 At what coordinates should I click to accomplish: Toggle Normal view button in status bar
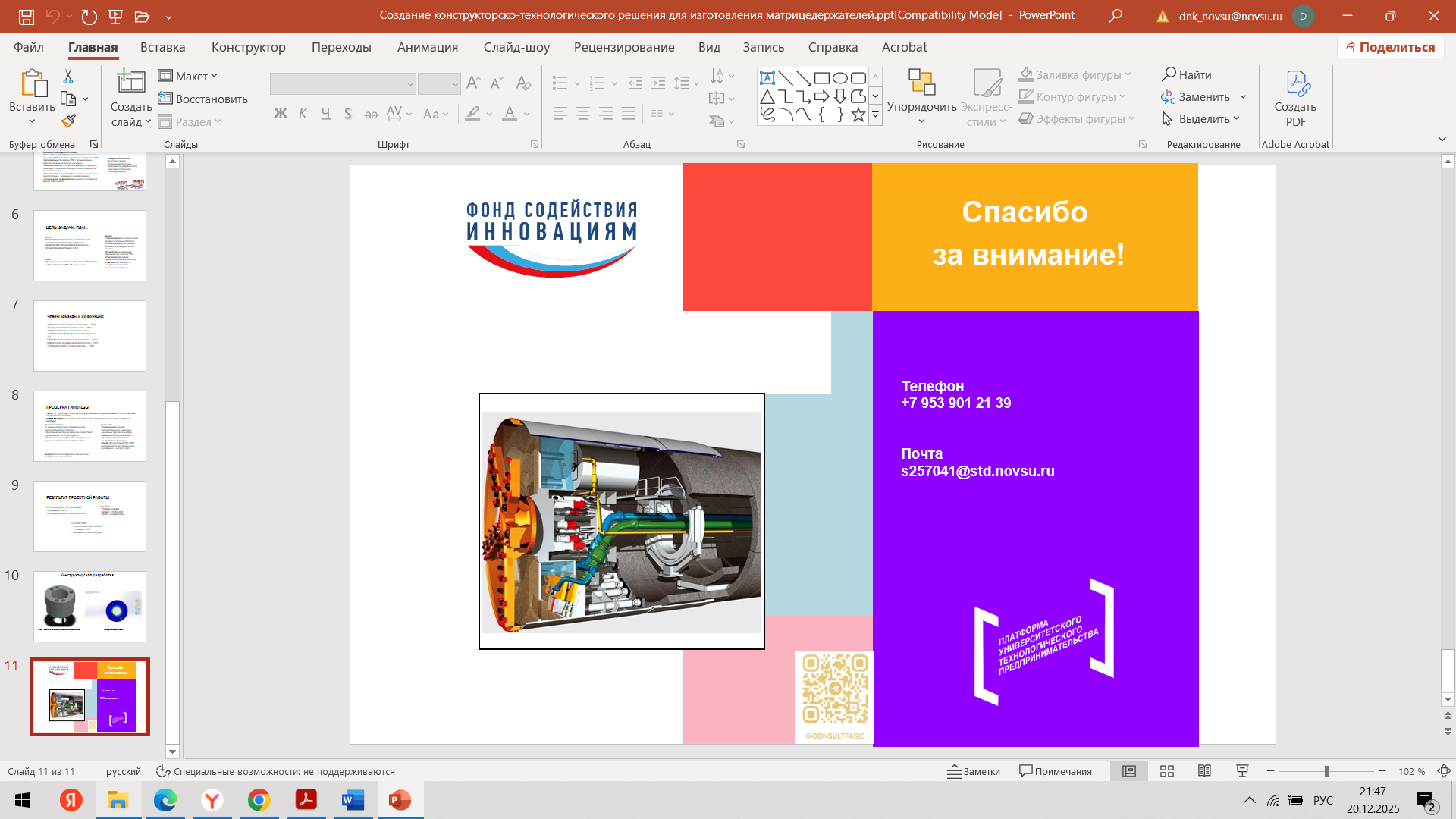tap(1129, 771)
